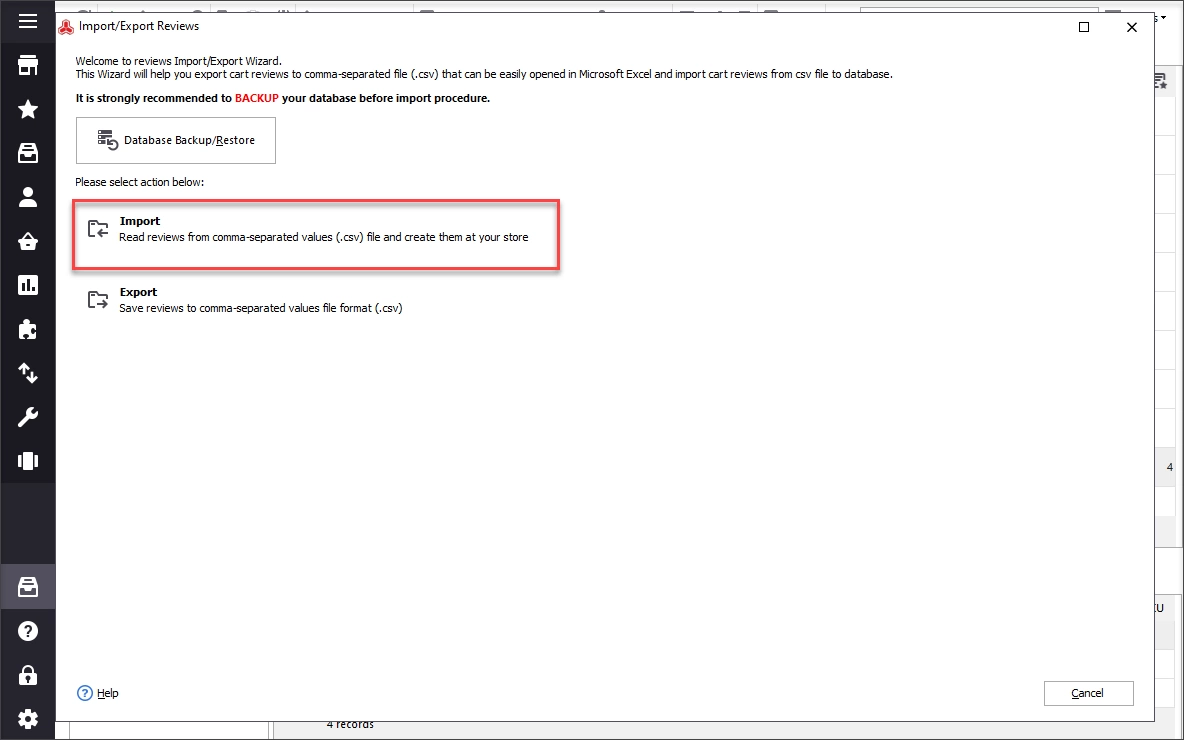Click the Database Backup/Restore button

pos(176,140)
